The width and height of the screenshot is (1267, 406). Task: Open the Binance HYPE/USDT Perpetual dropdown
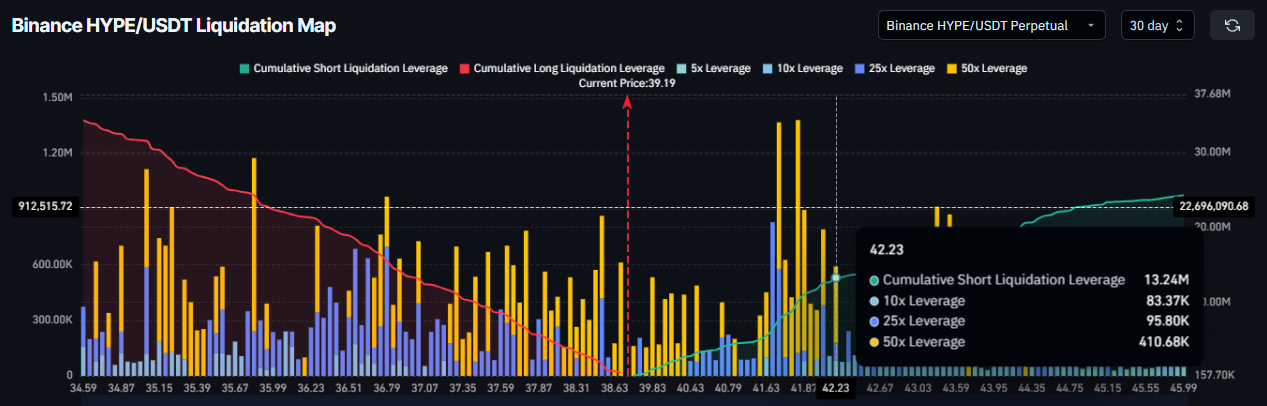991,25
